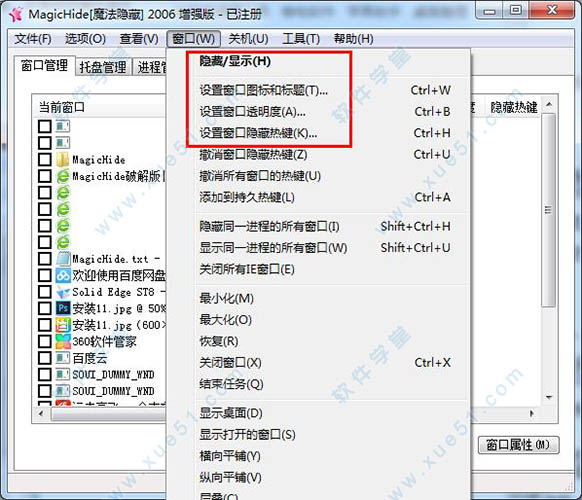This screenshot has height=500, width=582.
Task: Click the 窗口属性(M) button
Action: pyautogui.click(x=518, y=445)
